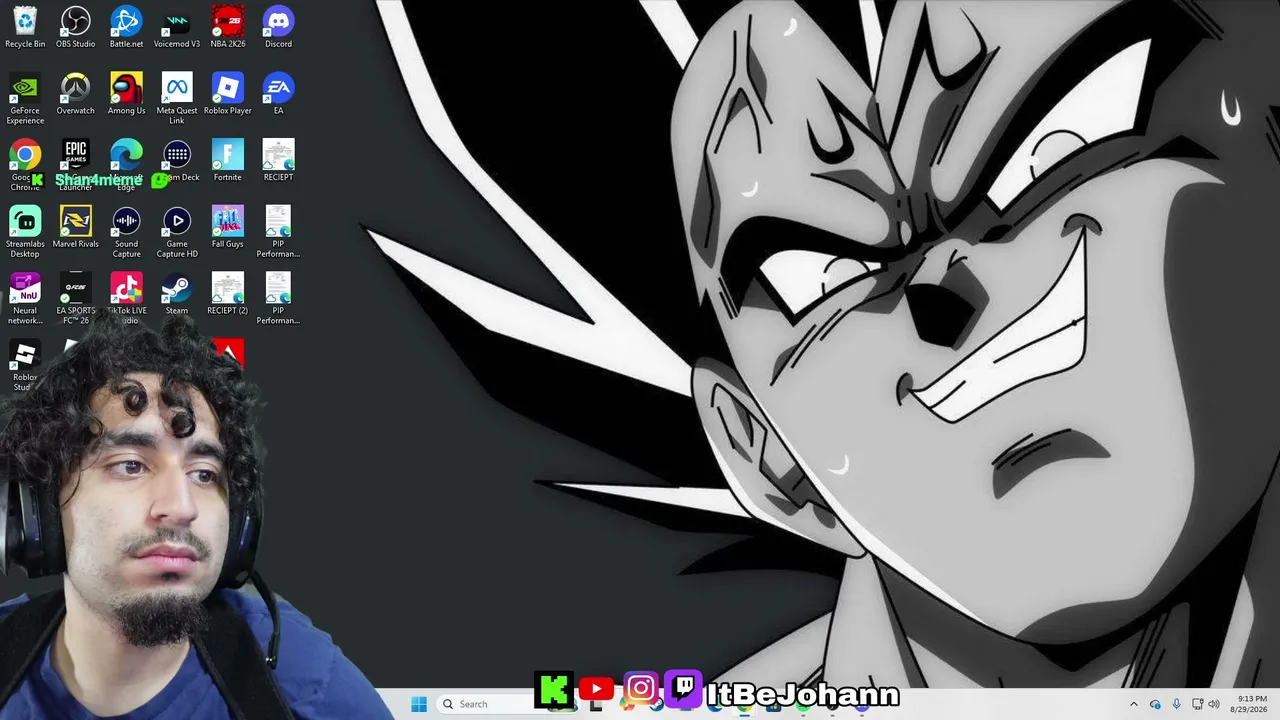Select the Roblox Player icon
Image resolution: width=1280 pixels, height=720 pixels.
pos(228,94)
